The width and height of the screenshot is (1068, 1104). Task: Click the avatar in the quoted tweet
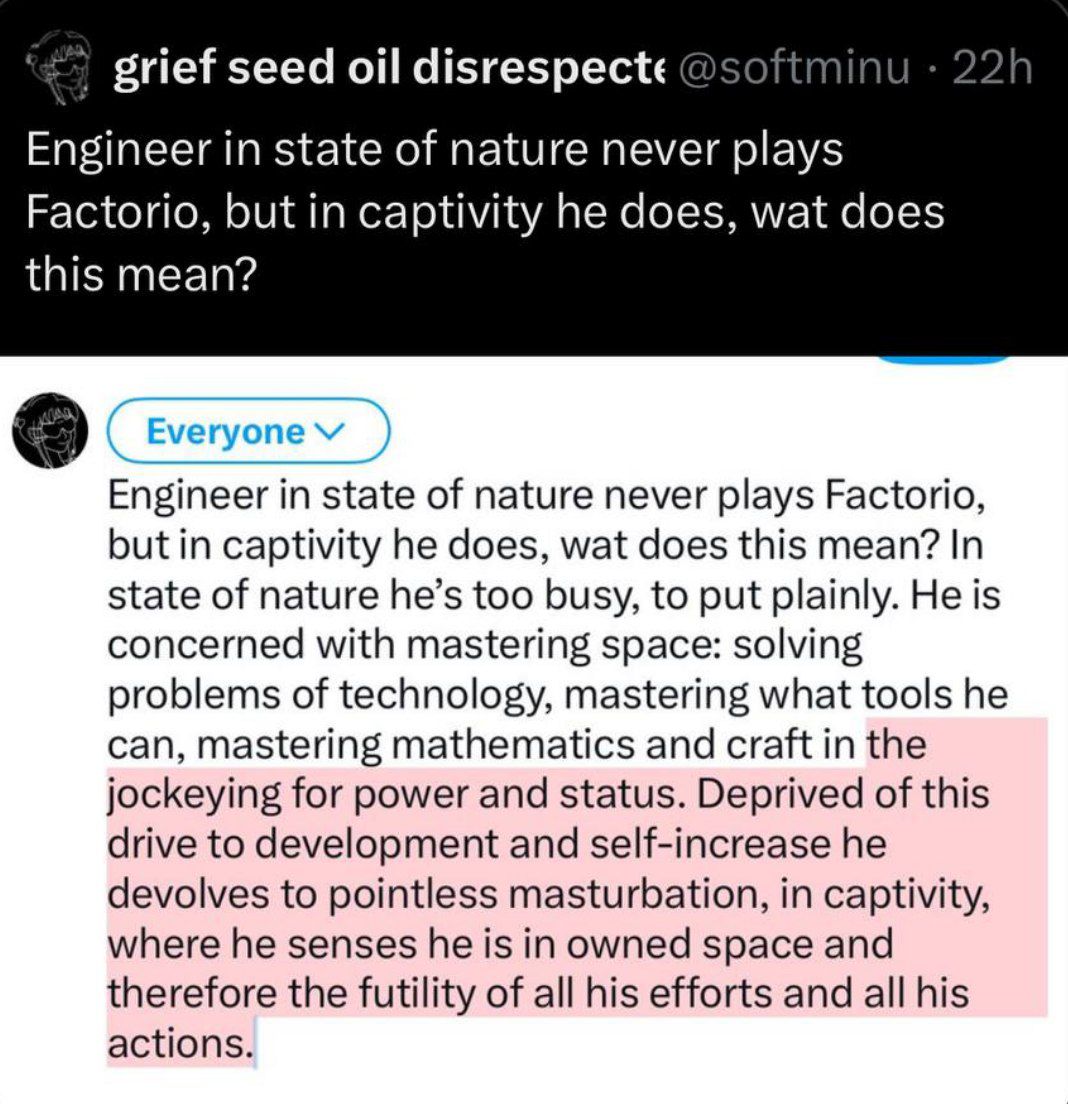pos(60,70)
